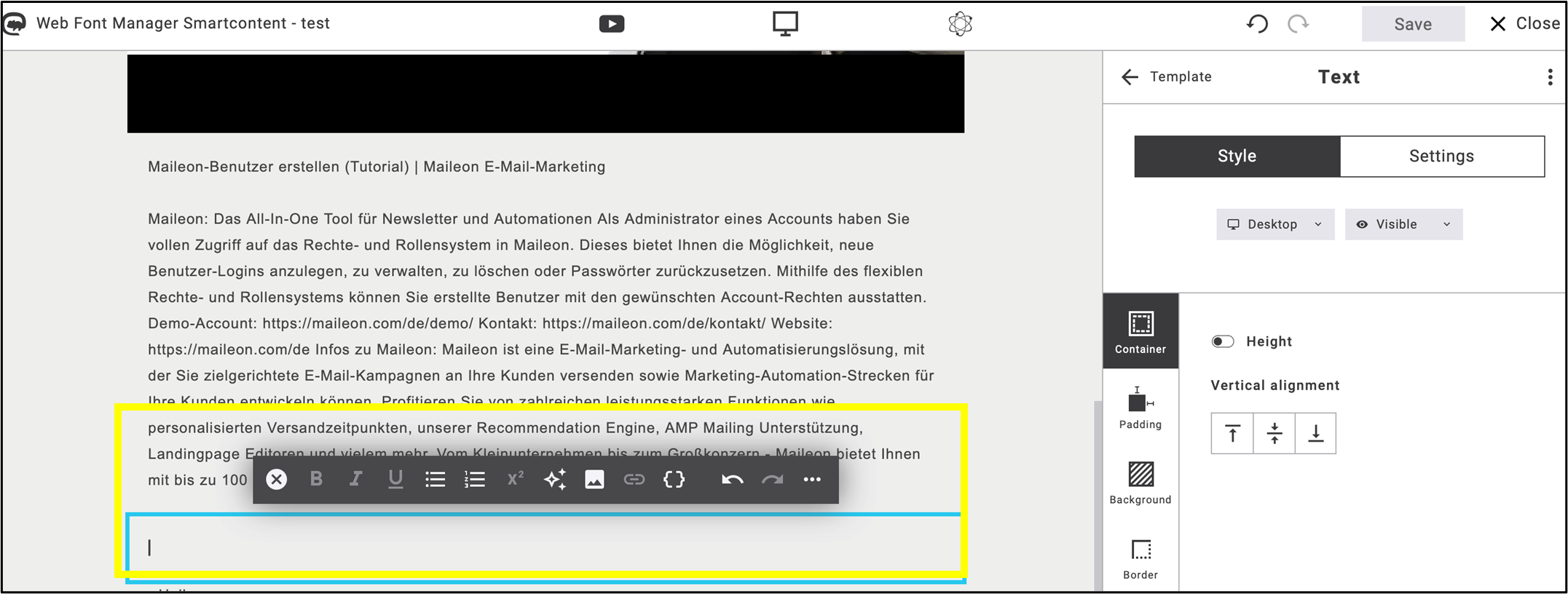The image size is (1568, 594).
Task: Open the AI sparkle assistant tool
Action: pyautogui.click(x=555, y=479)
